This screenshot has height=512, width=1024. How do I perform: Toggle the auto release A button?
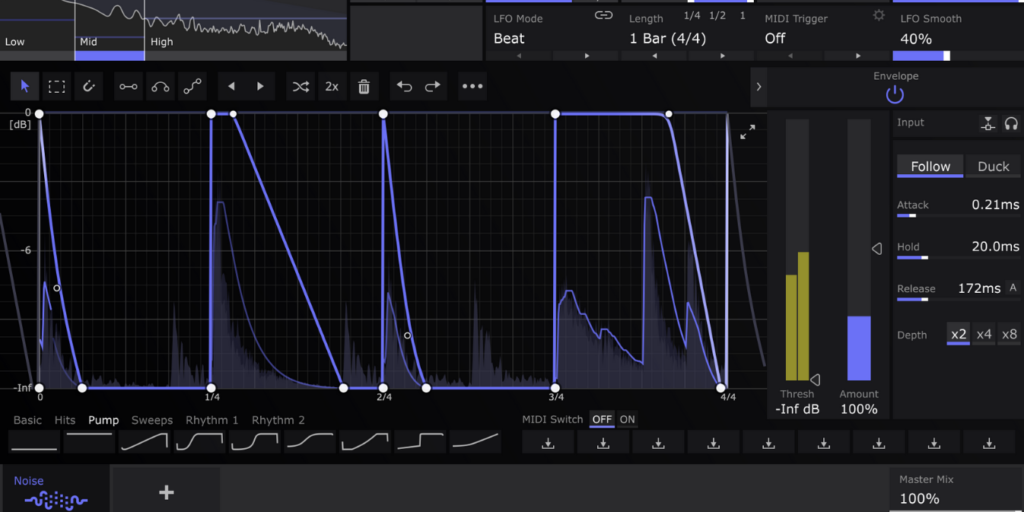[x=1013, y=287]
